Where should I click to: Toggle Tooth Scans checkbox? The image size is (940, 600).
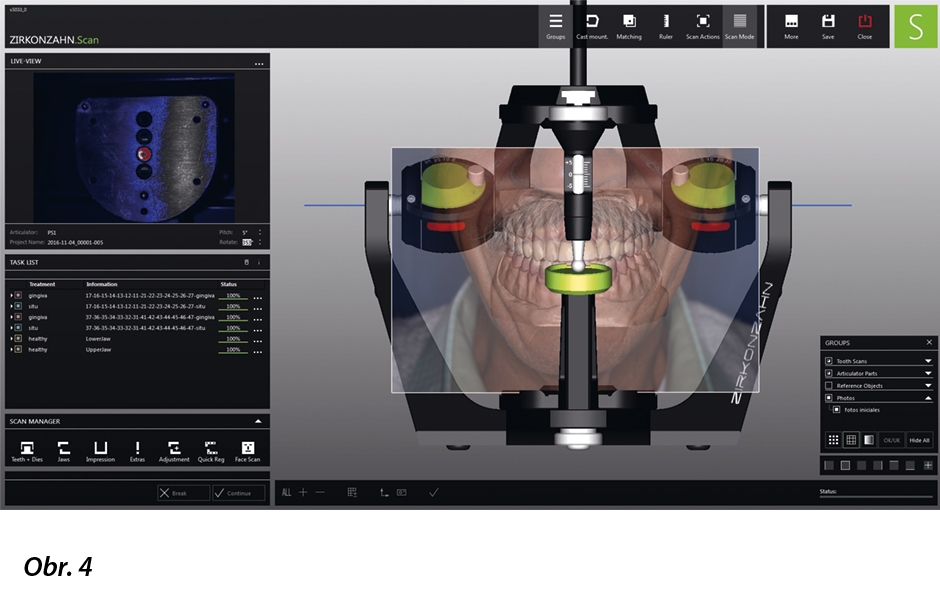(x=829, y=361)
